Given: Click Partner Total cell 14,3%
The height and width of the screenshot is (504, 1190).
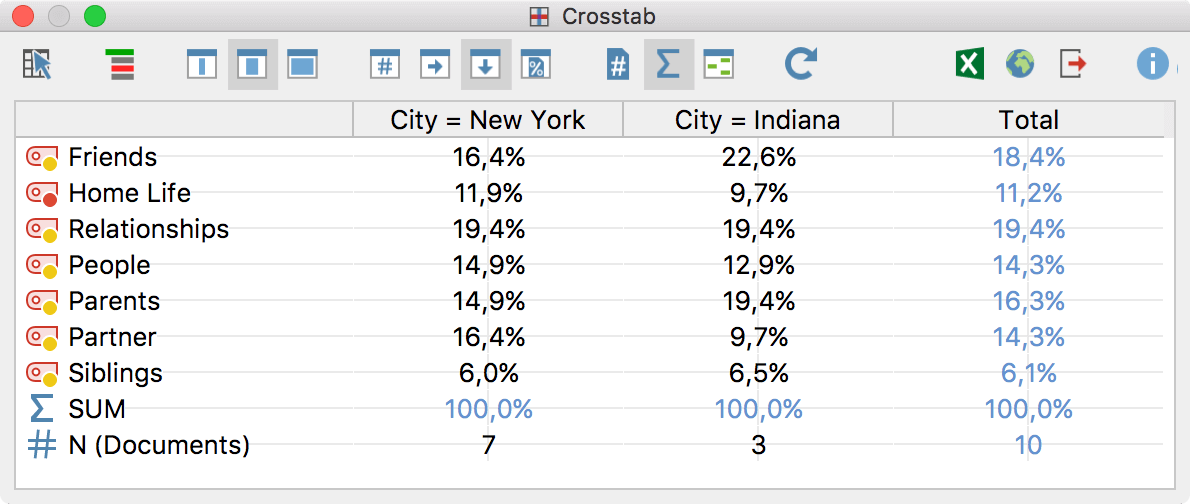Looking at the screenshot, I should 1029,336.
